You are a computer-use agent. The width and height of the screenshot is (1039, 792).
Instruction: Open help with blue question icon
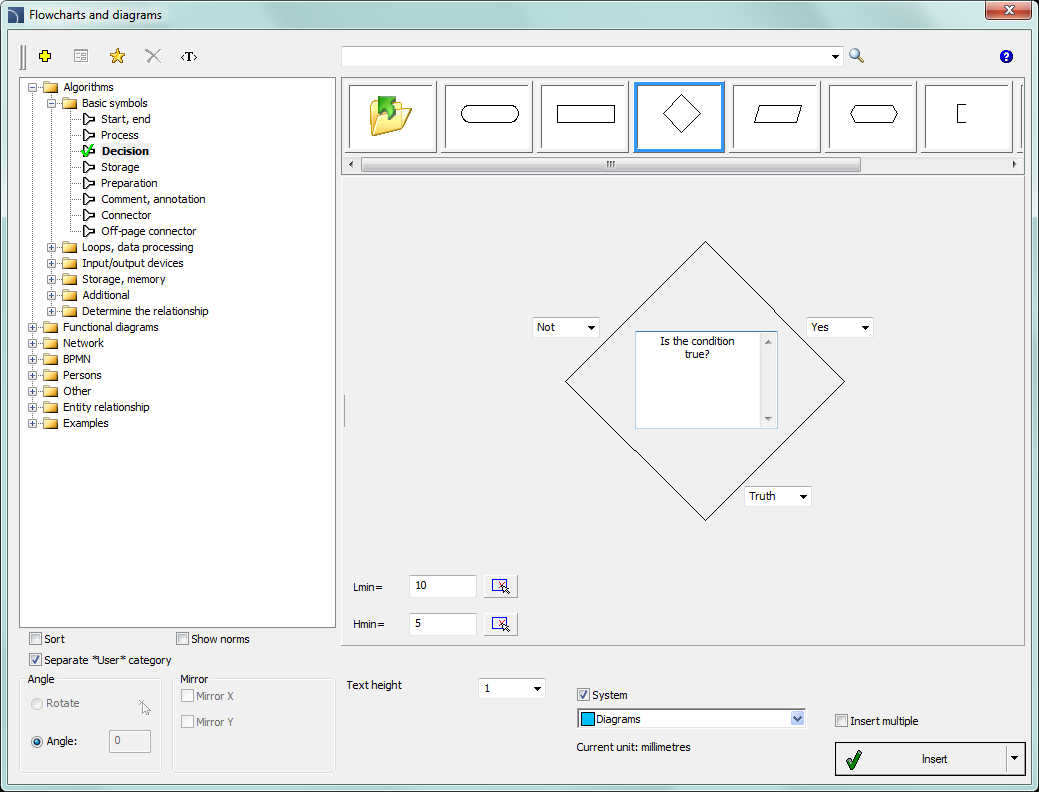(1006, 57)
